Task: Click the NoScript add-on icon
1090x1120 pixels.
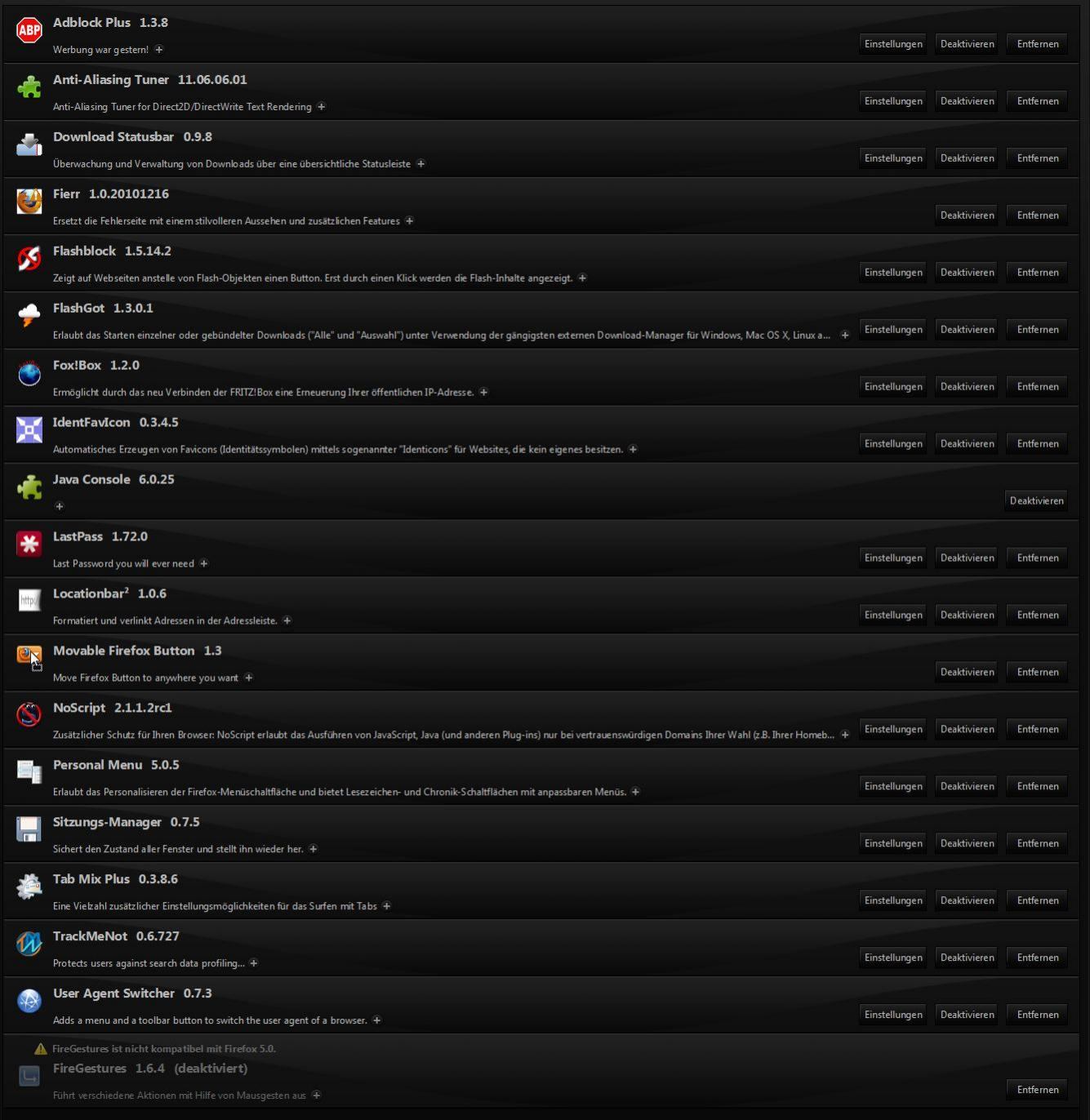Action: pos(29,715)
